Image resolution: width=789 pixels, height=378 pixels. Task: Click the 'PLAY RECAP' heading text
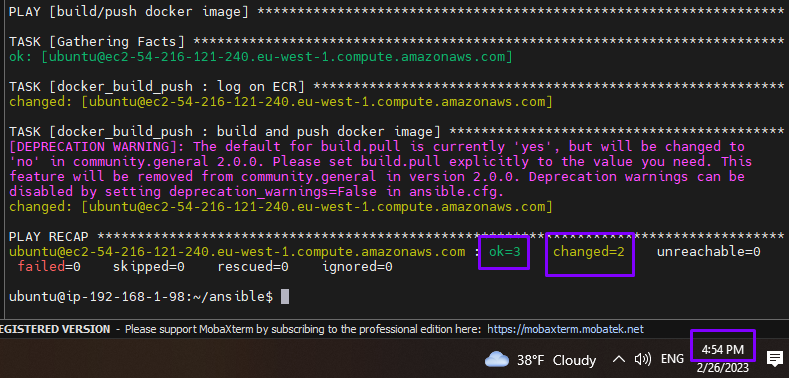(49, 237)
